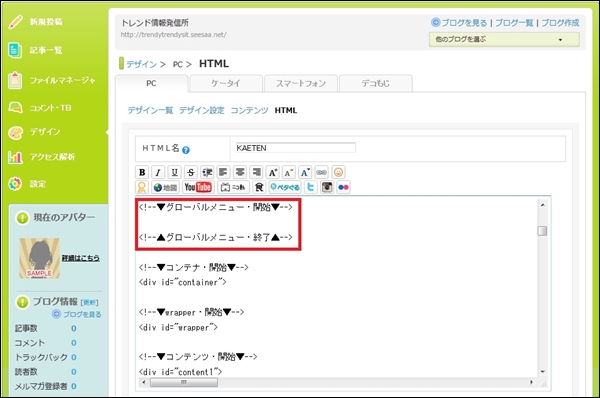600x398 pixels.
Task: Toggle bold formatting in the editor toolbar
Action: pyautogui.click(x=142, y=172)
